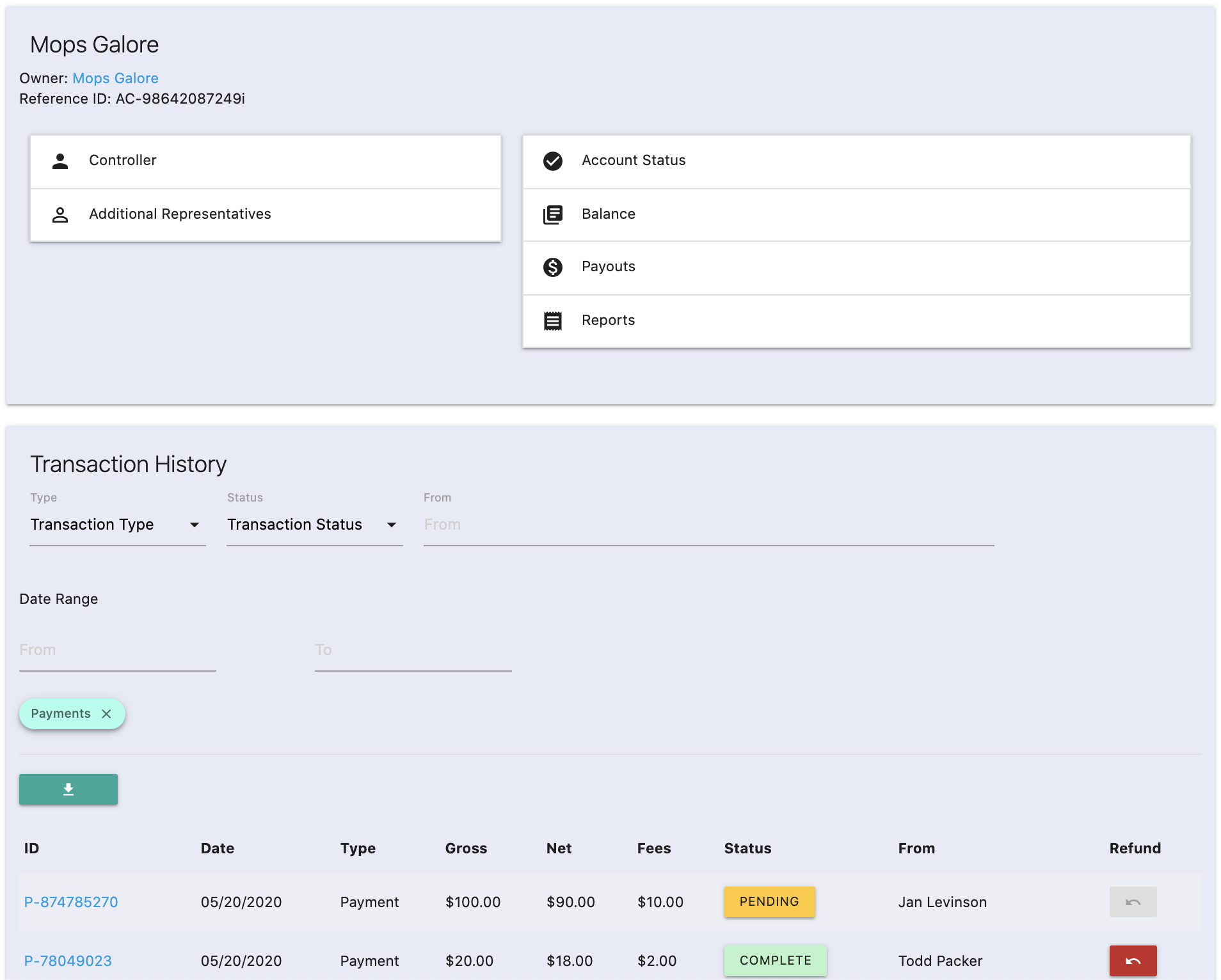Click the Account Status checkmark icon

553,161
